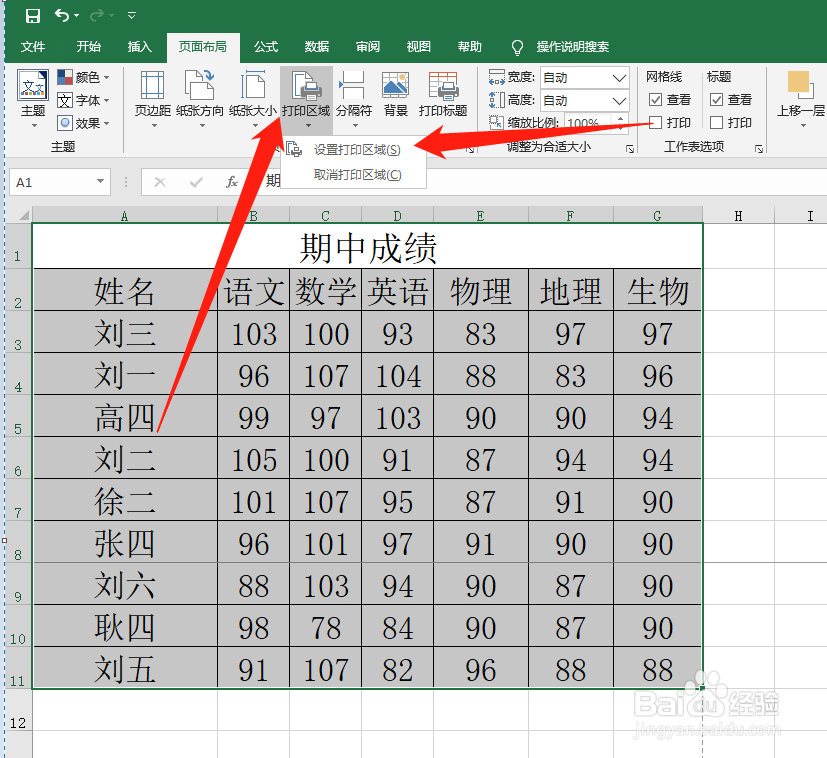Click the Print Titles (打印标题) icon

443,85
